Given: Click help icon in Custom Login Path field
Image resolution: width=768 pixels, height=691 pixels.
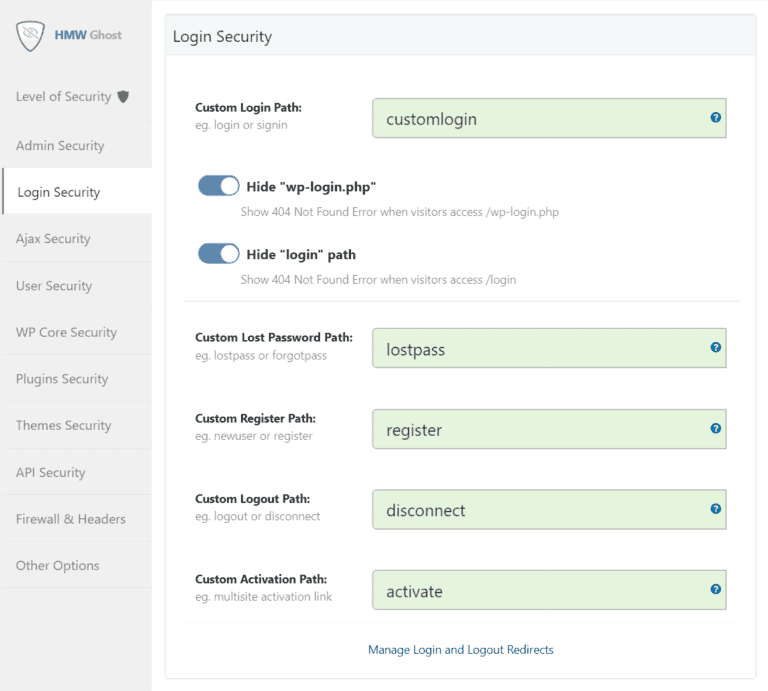Looking at the screenshot, I should (x=715, y=117).
